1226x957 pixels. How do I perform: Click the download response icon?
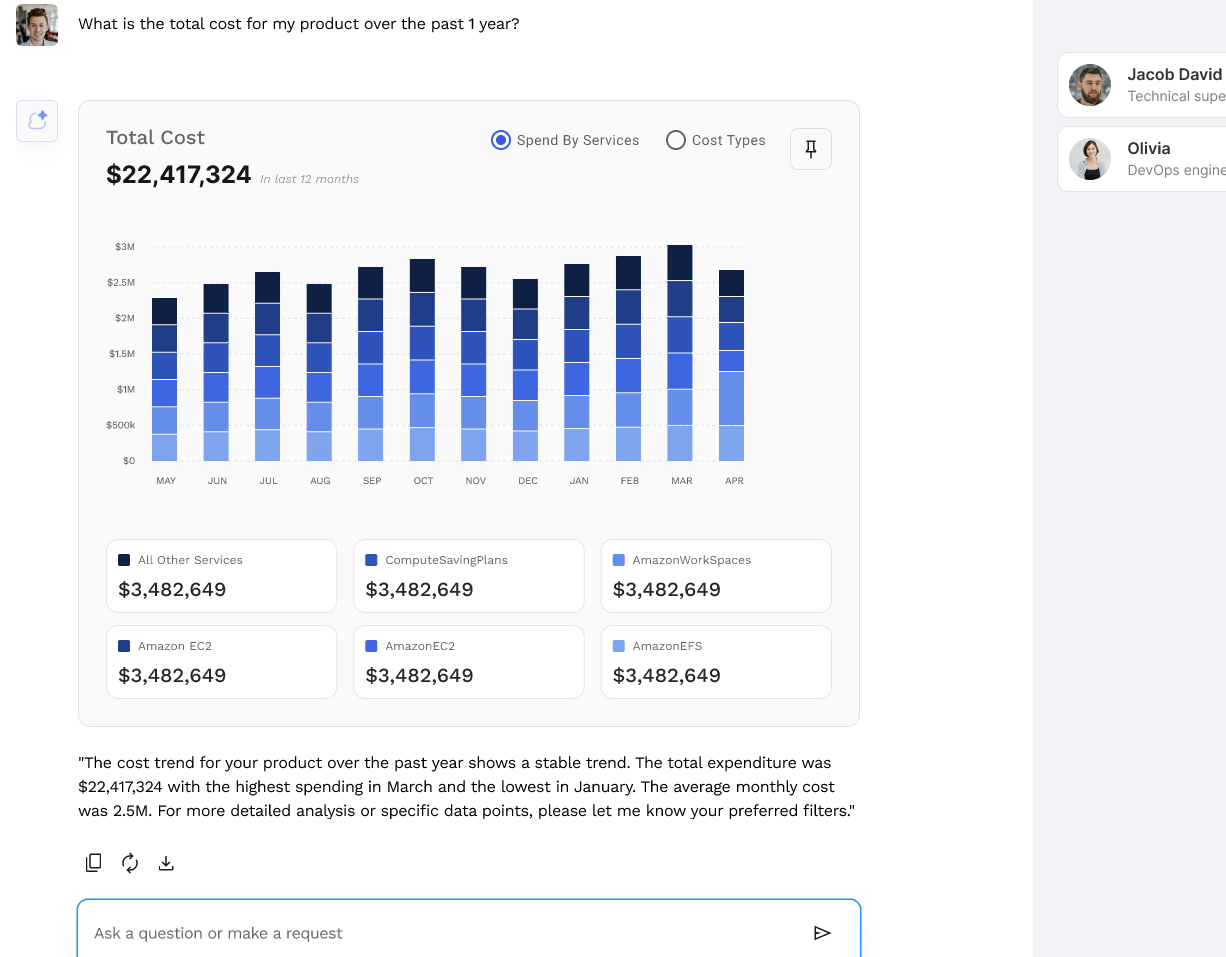[x=167, y=862]
